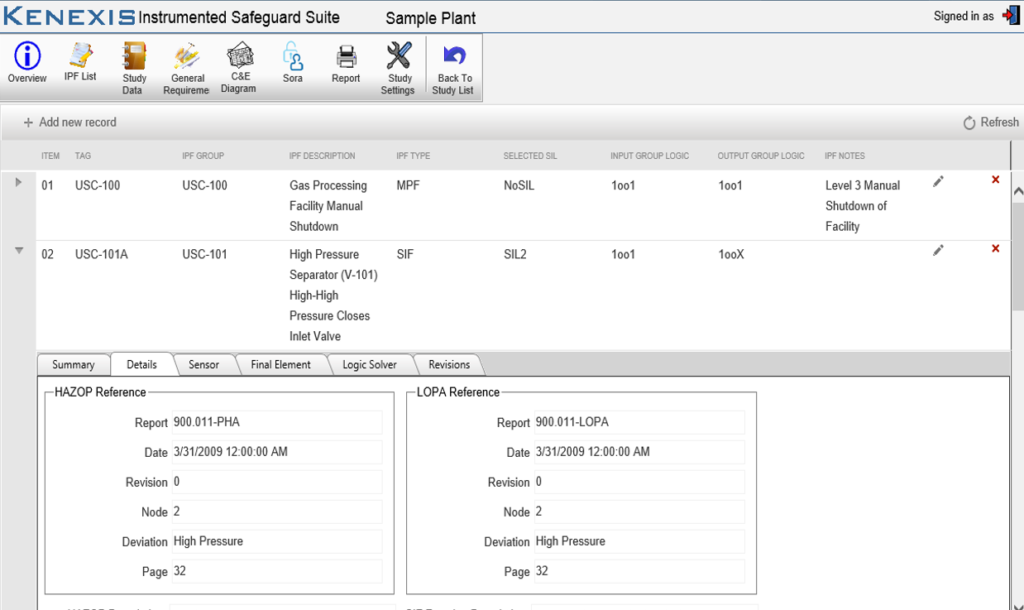The image size is (1024, 610).
Task: Click the sign out icon
Action: [x=1009, y=16]
